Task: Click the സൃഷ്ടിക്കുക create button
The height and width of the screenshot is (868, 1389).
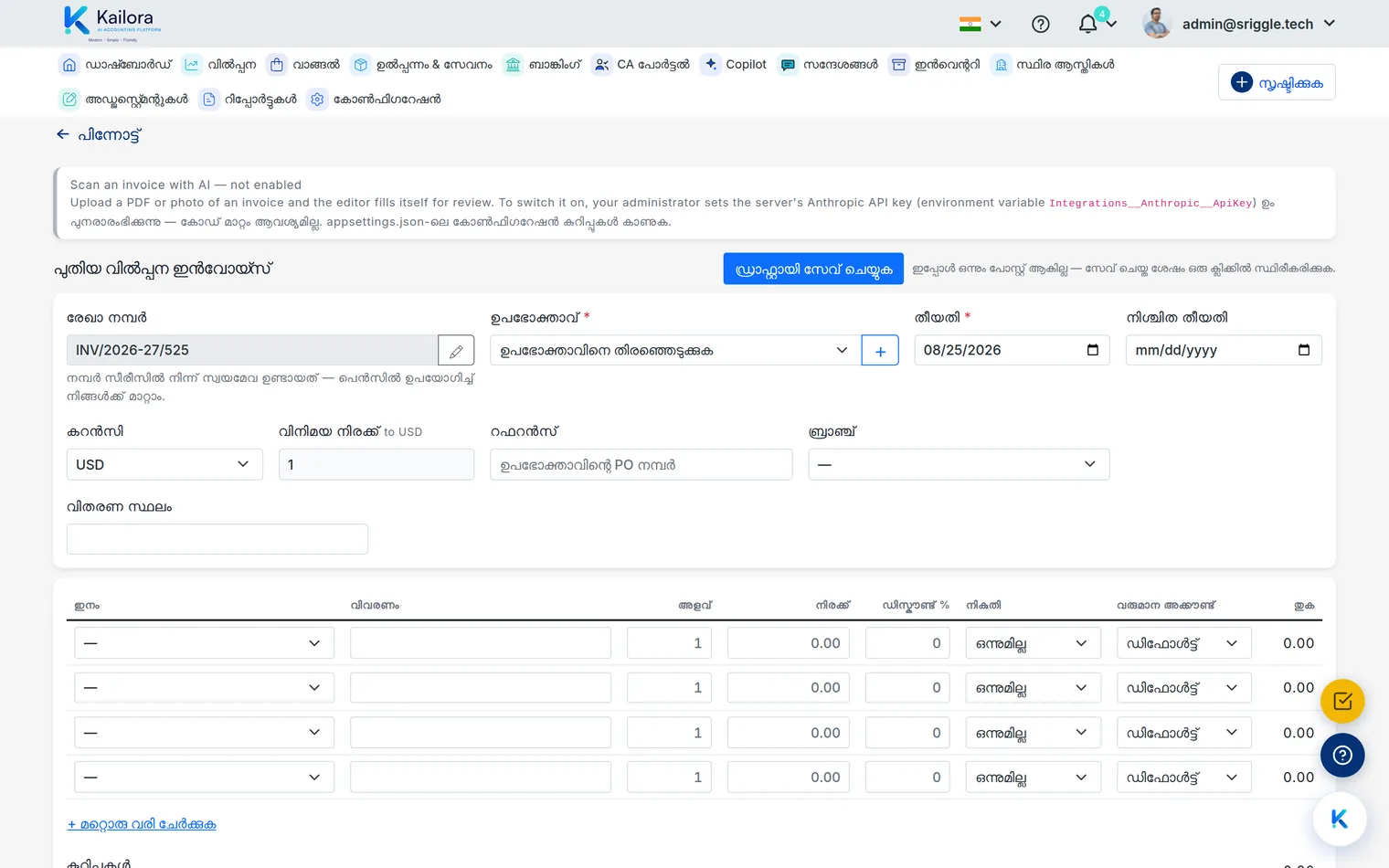Action: click(x=1277, y=82)
